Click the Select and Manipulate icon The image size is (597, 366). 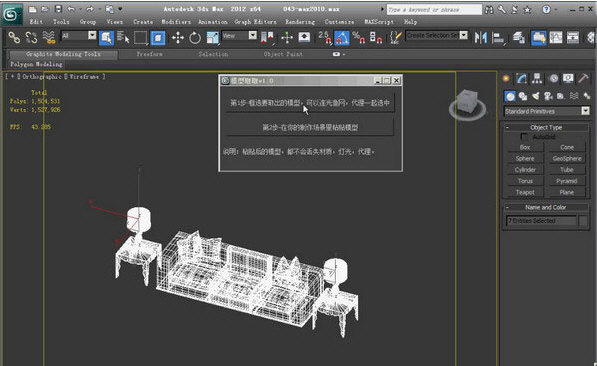(287, 37)
